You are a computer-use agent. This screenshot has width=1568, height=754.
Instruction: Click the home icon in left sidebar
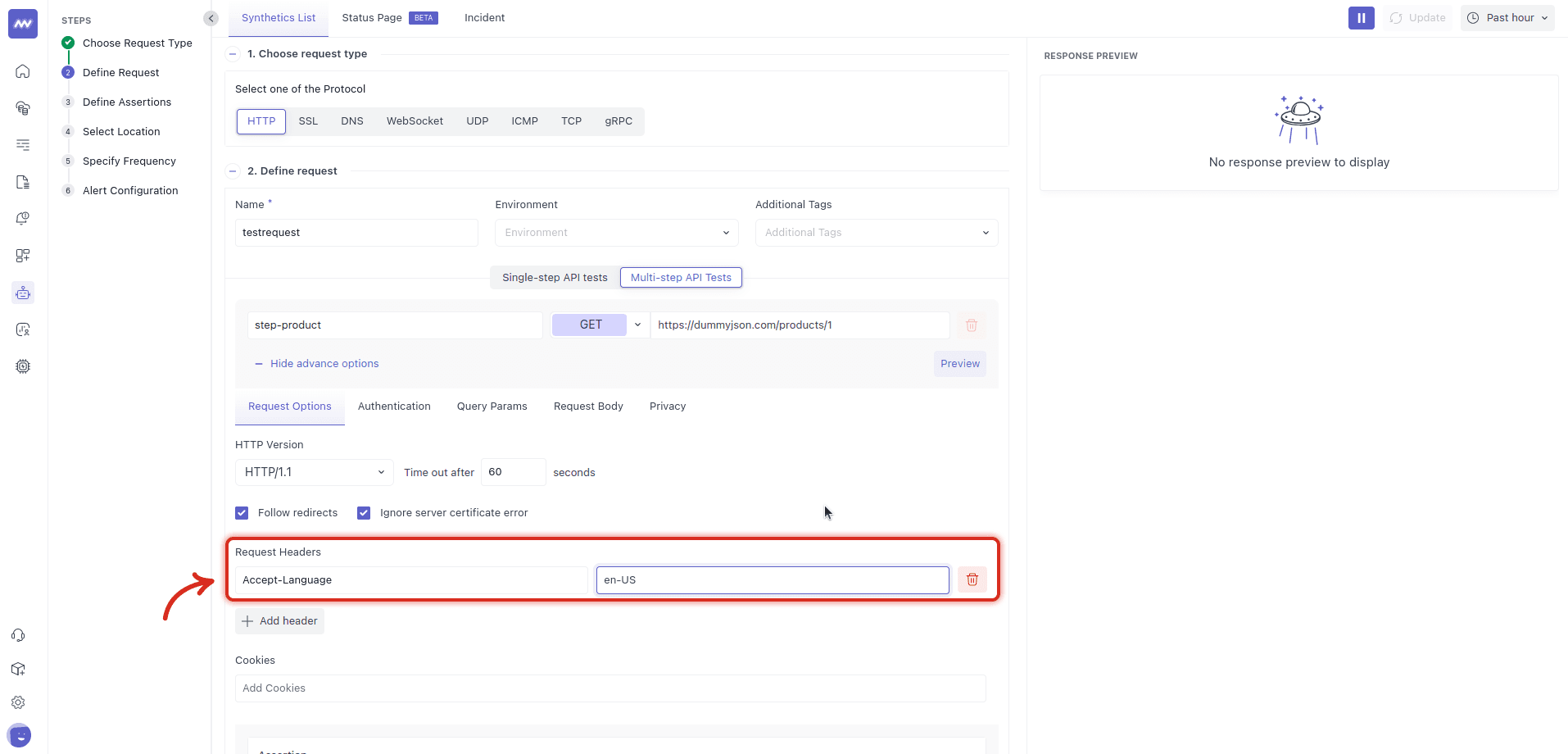pos(23,71)
